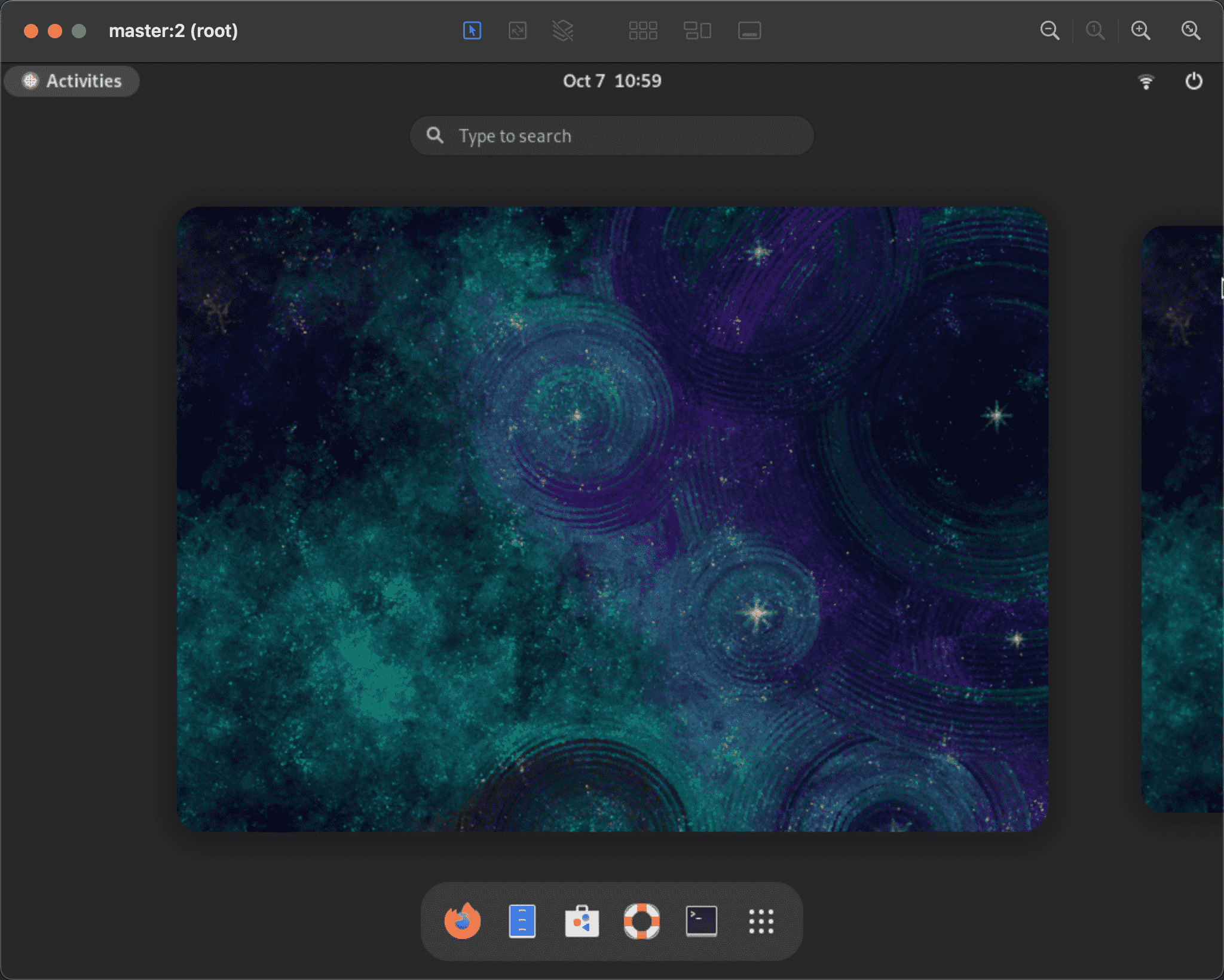Open the power menu icon
Viewport: 1224px width, 980px height.
click(x=1194, y=81)
